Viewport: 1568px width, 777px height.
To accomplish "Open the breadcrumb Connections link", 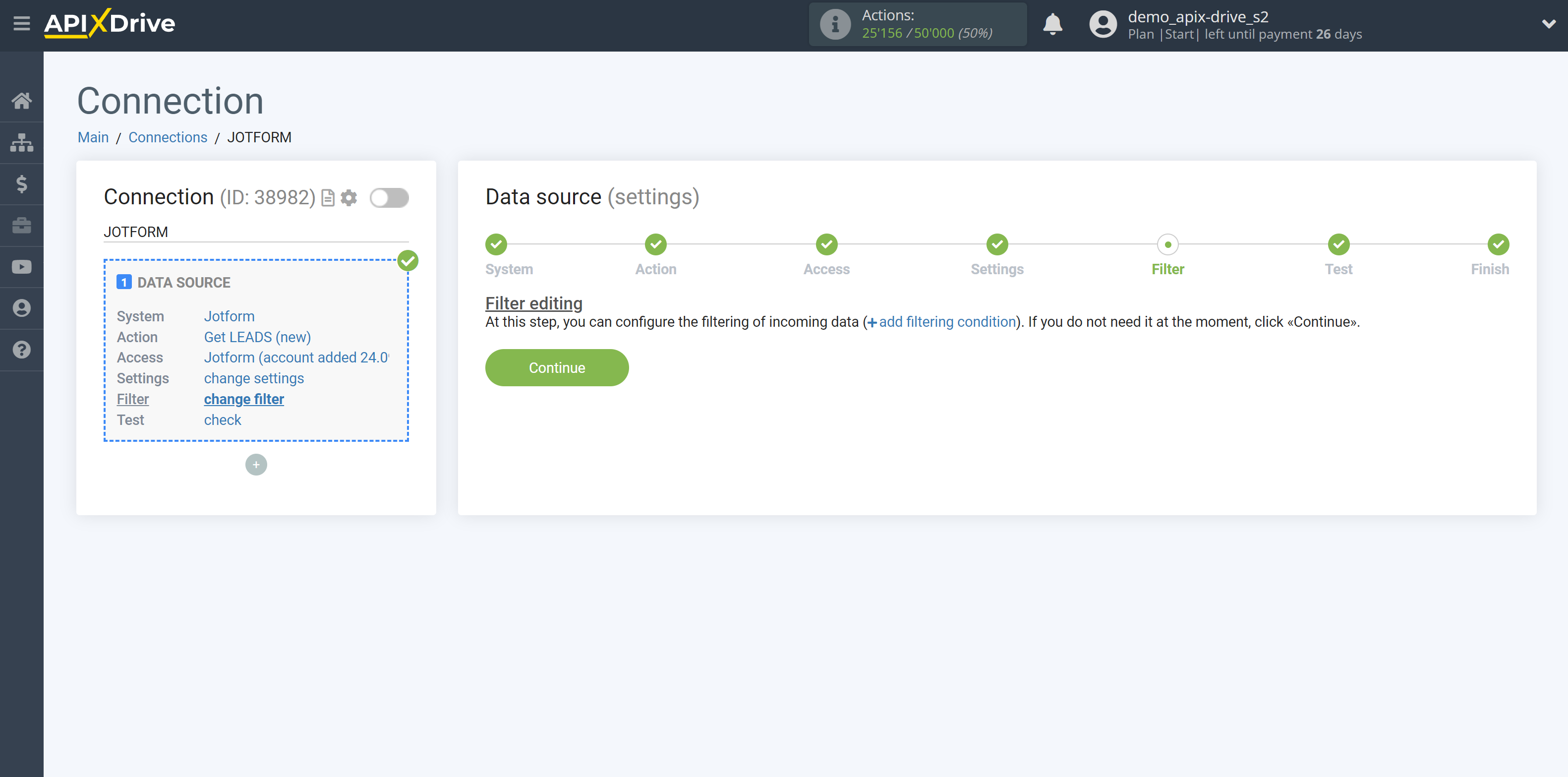I will (168, 137).
